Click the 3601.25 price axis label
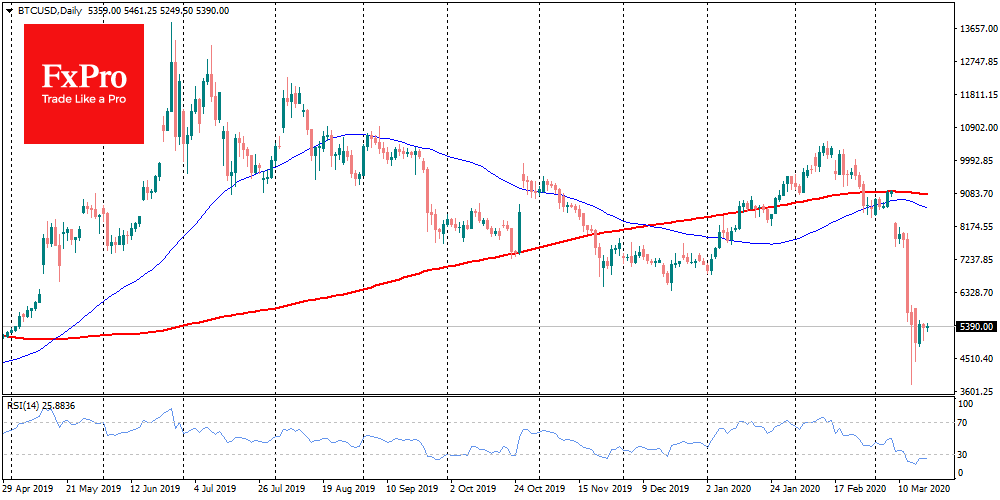 click(x=975, y=392)
